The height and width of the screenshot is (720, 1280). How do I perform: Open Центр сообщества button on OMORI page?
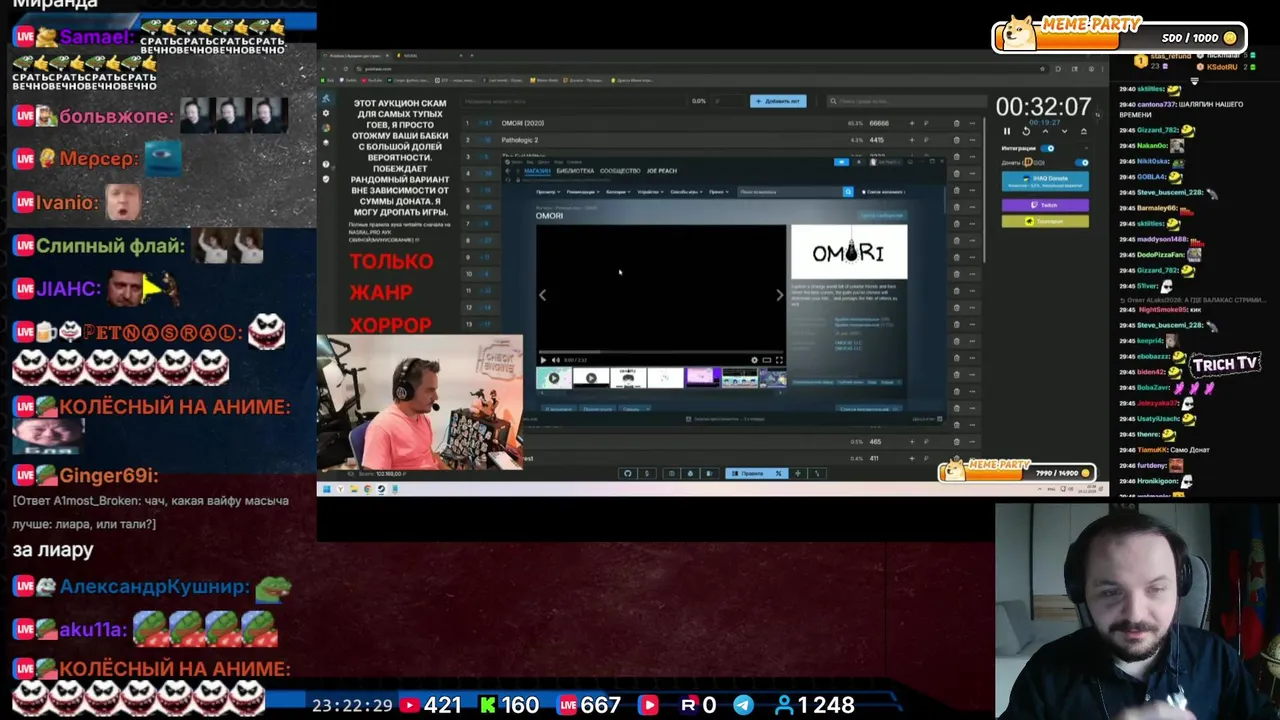coord(881,215)
